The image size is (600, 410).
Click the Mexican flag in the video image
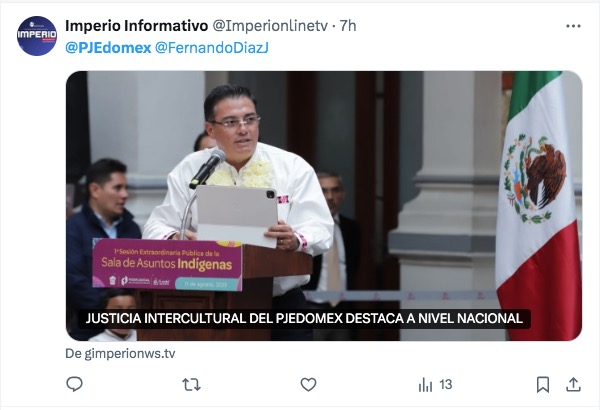click(x=538, y=205)
